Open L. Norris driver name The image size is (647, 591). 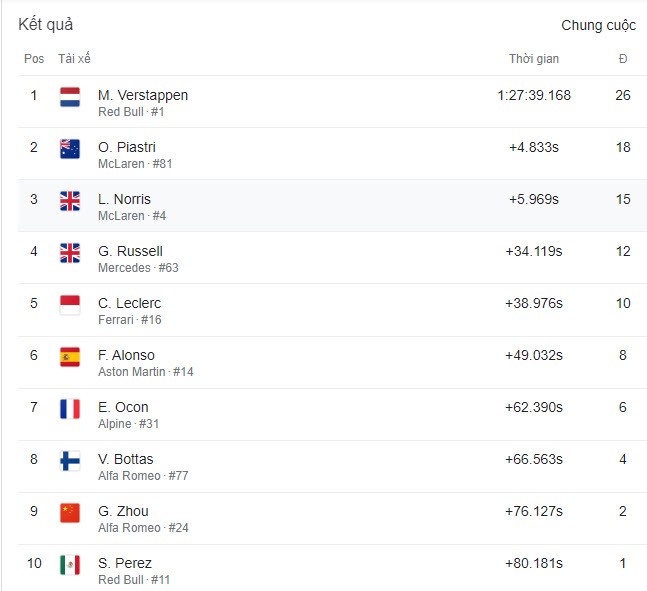coord(125,199)
